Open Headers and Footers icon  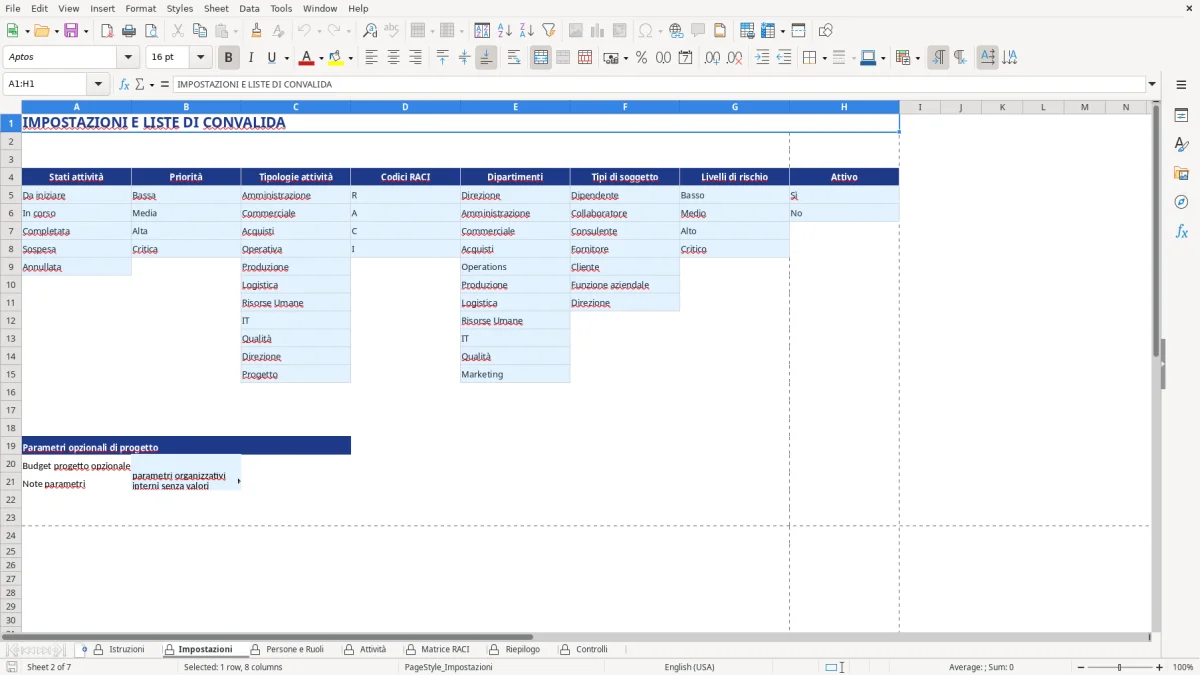[720, 31]
